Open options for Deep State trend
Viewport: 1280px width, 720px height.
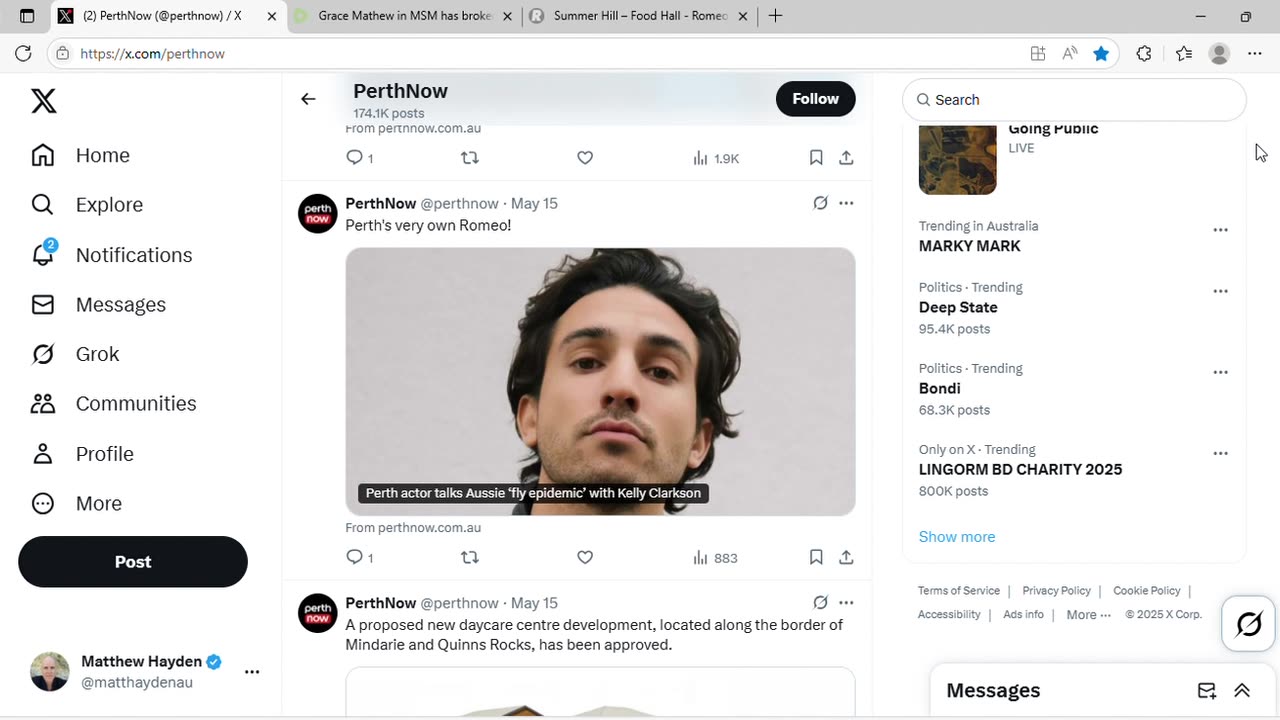pos(1220,291)
